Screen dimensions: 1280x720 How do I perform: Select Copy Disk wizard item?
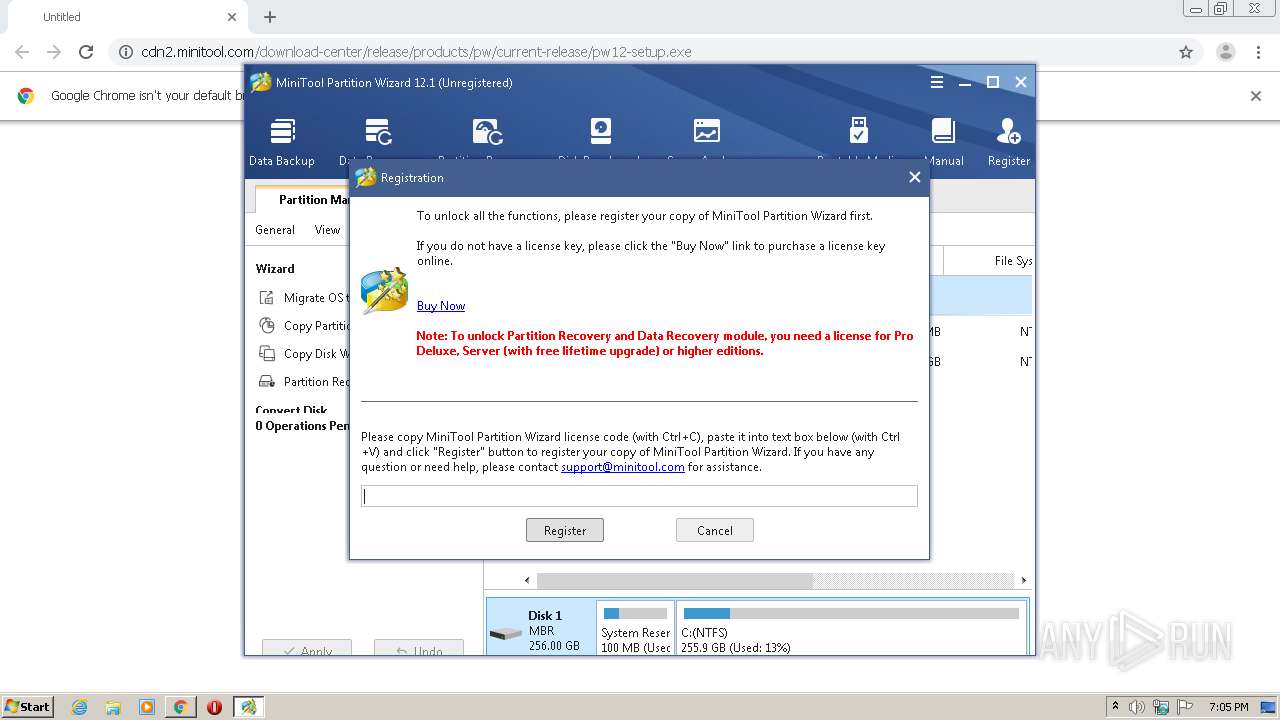click(x=303, y=353)
